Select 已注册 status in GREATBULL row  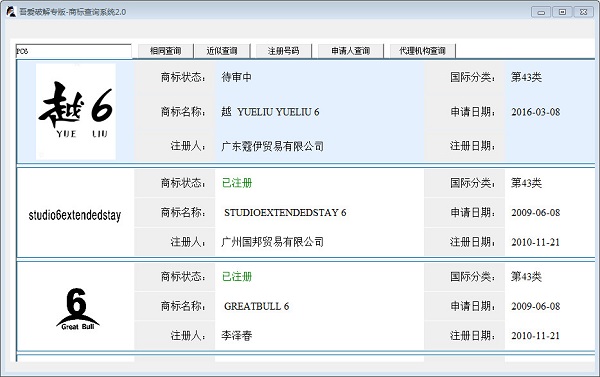237,277
